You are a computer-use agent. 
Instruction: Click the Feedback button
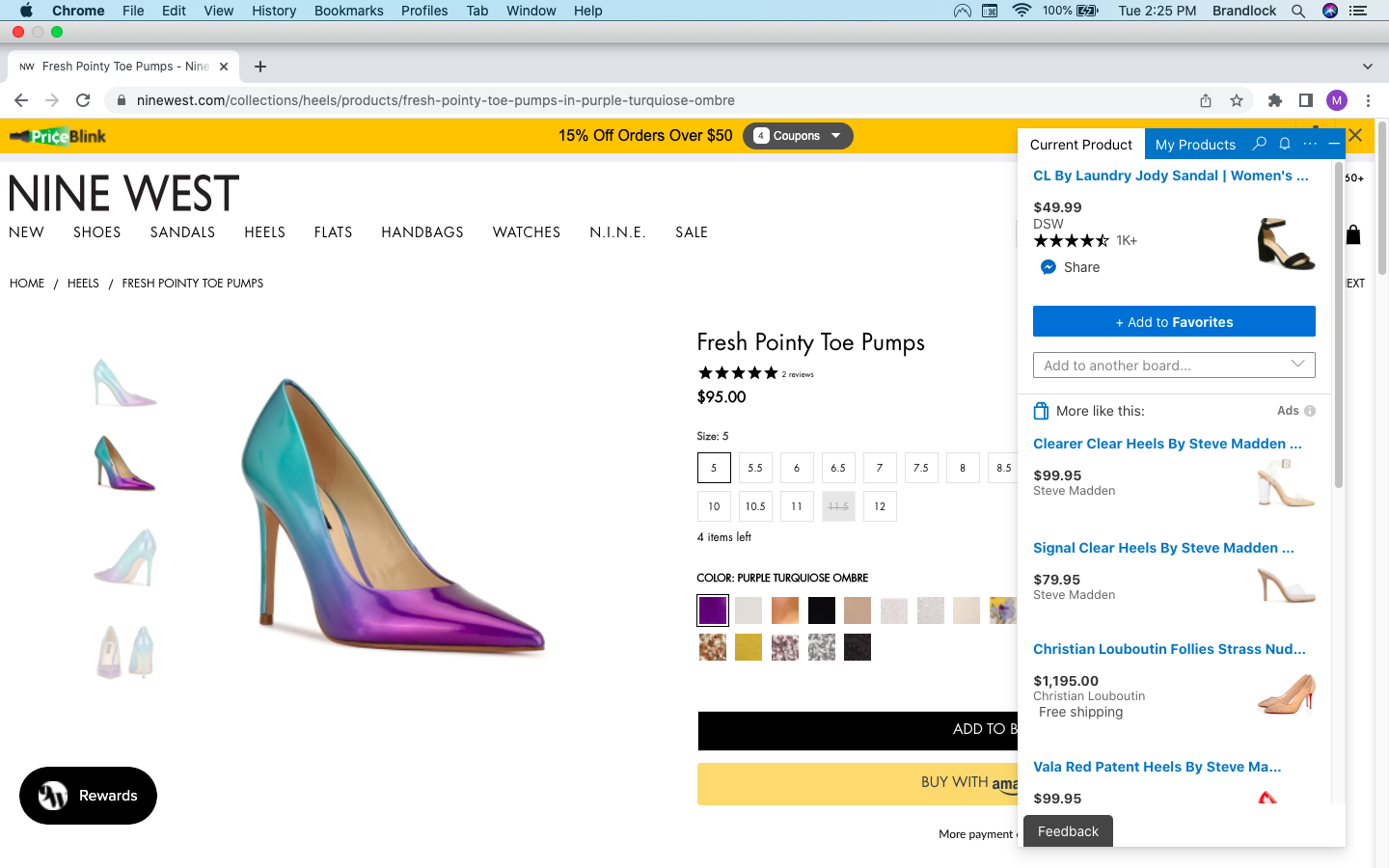[1068, 831]
